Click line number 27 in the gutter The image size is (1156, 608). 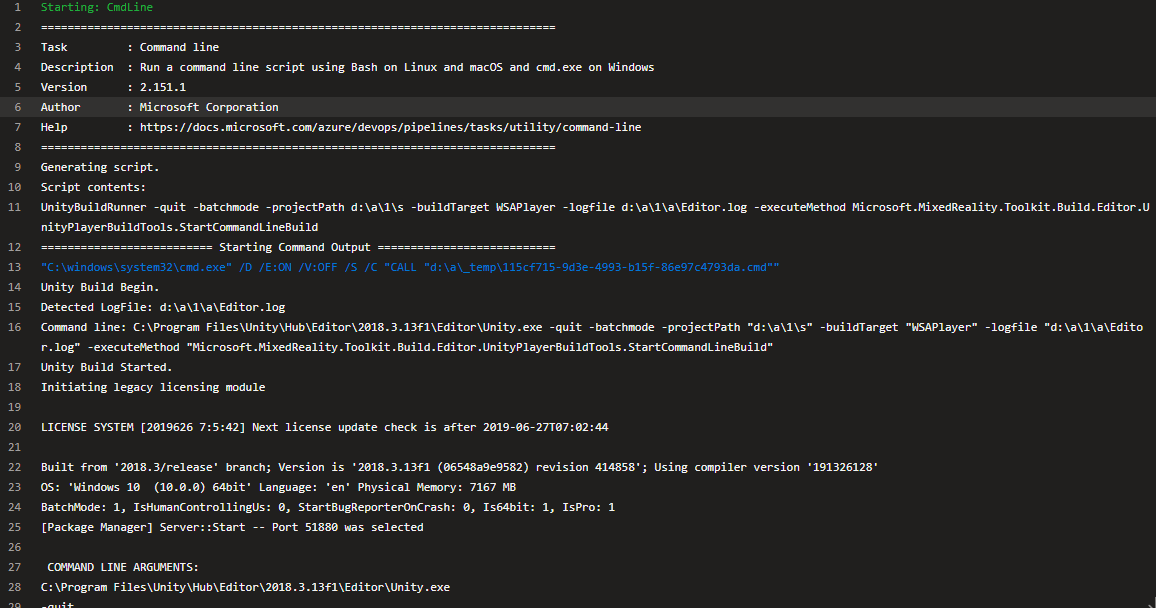(x=15, y=567)
